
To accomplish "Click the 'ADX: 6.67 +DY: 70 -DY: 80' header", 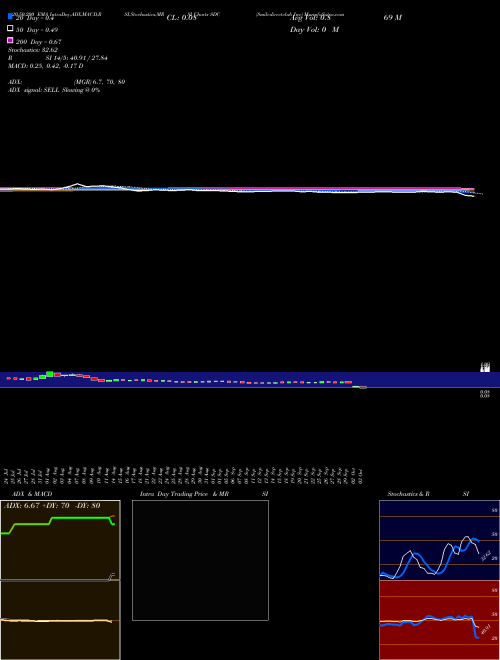I will [52, 505].
